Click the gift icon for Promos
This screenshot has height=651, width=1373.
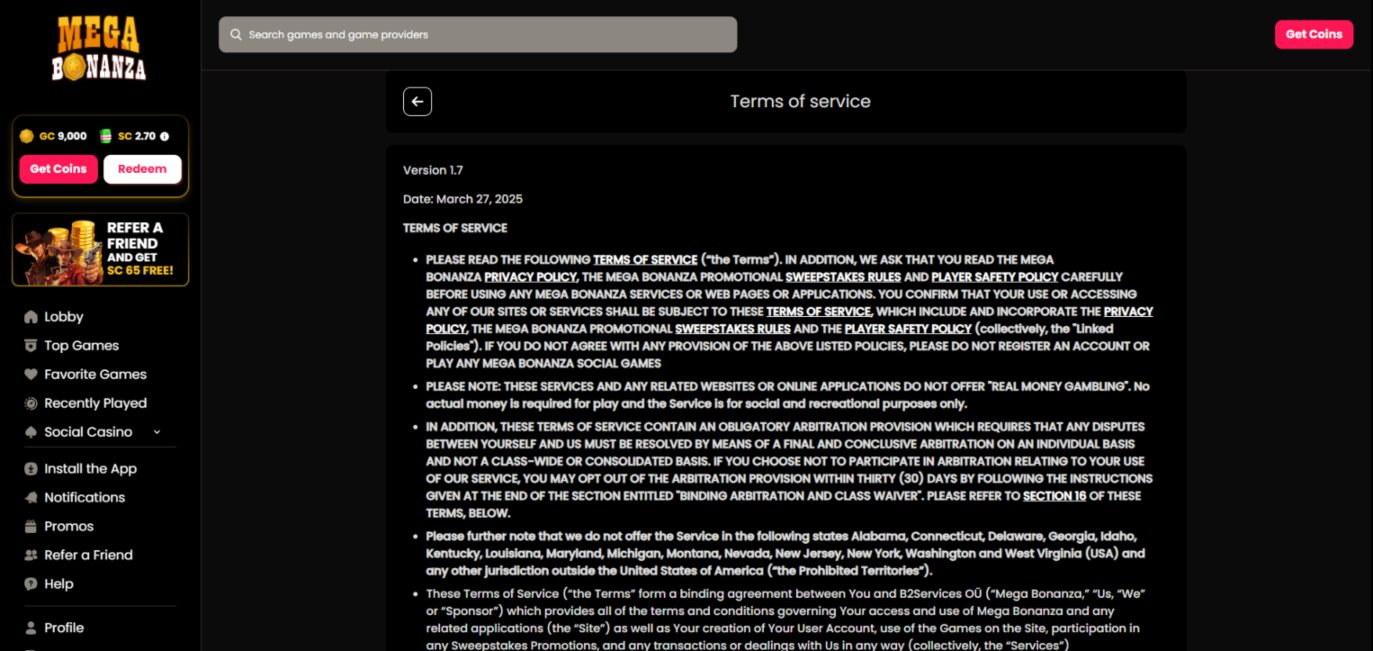pyautogui.click(x=31, y=527)
